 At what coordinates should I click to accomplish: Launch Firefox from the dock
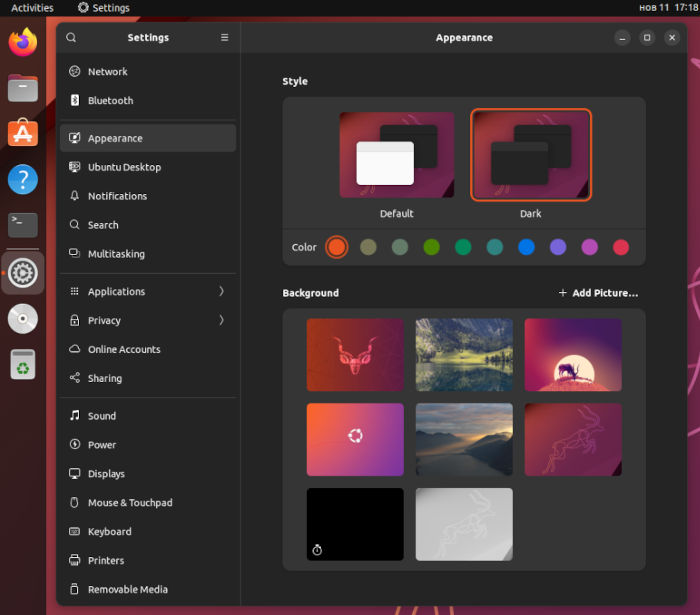(x=23, y=42)
